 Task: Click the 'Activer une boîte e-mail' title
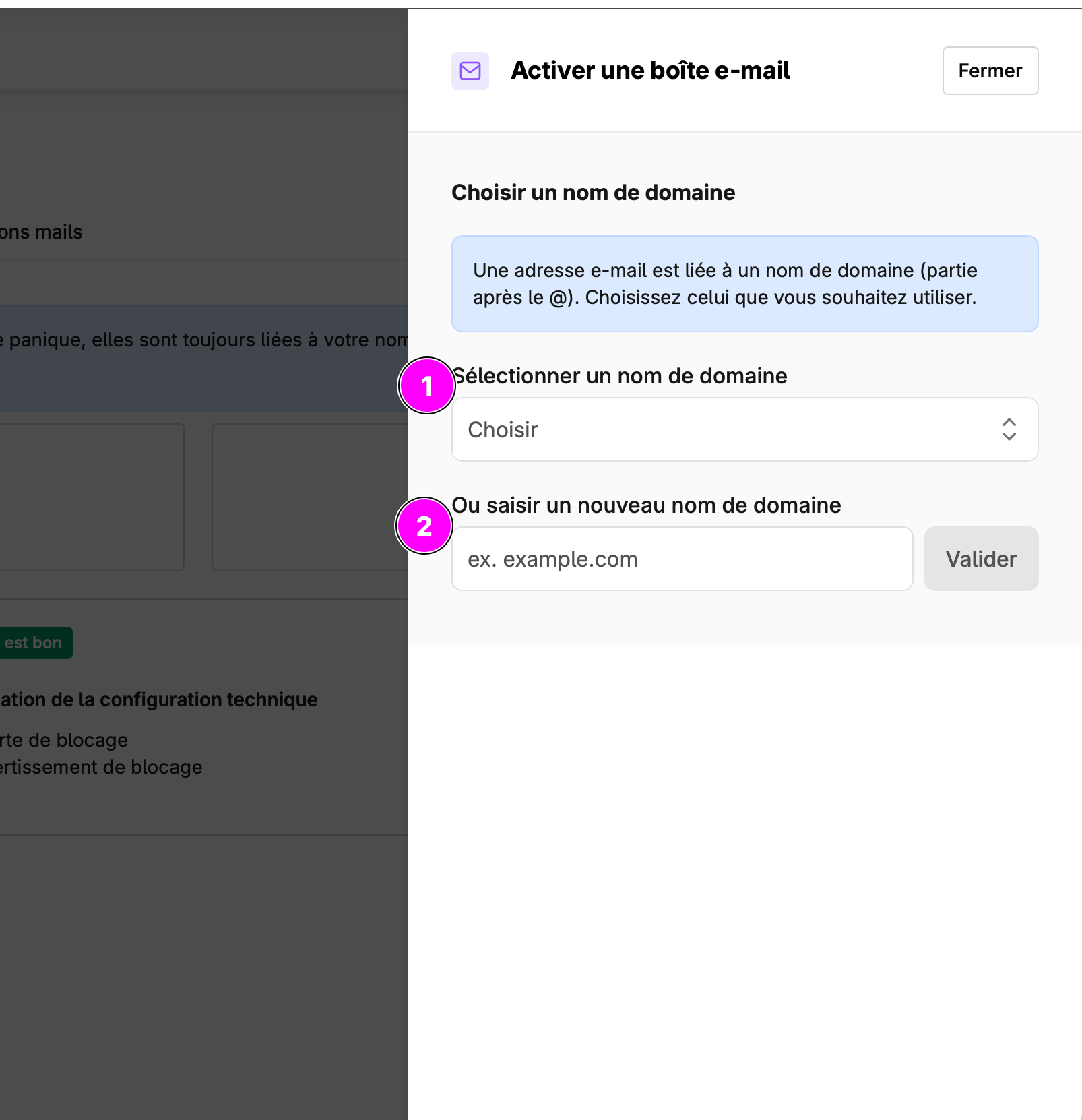coord(650,71)
